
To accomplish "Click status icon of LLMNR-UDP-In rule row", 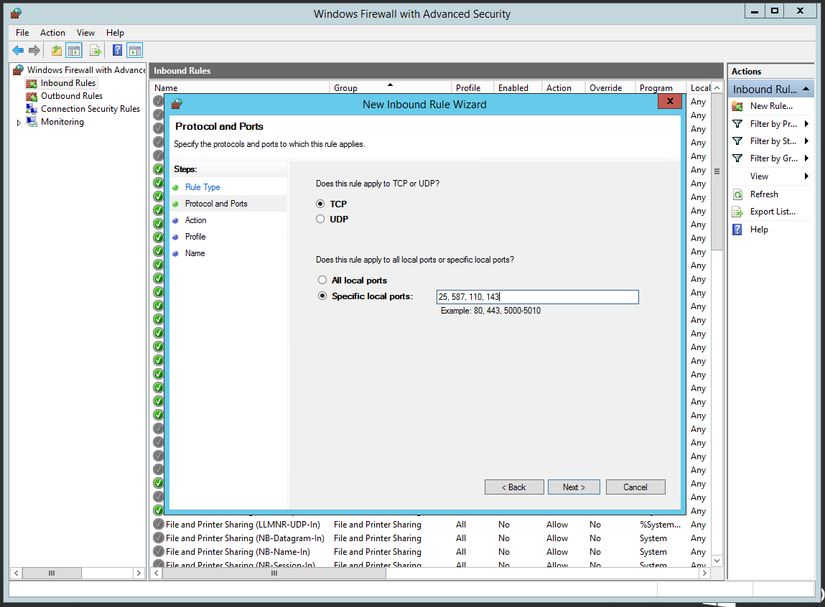I will click(158, 524).
